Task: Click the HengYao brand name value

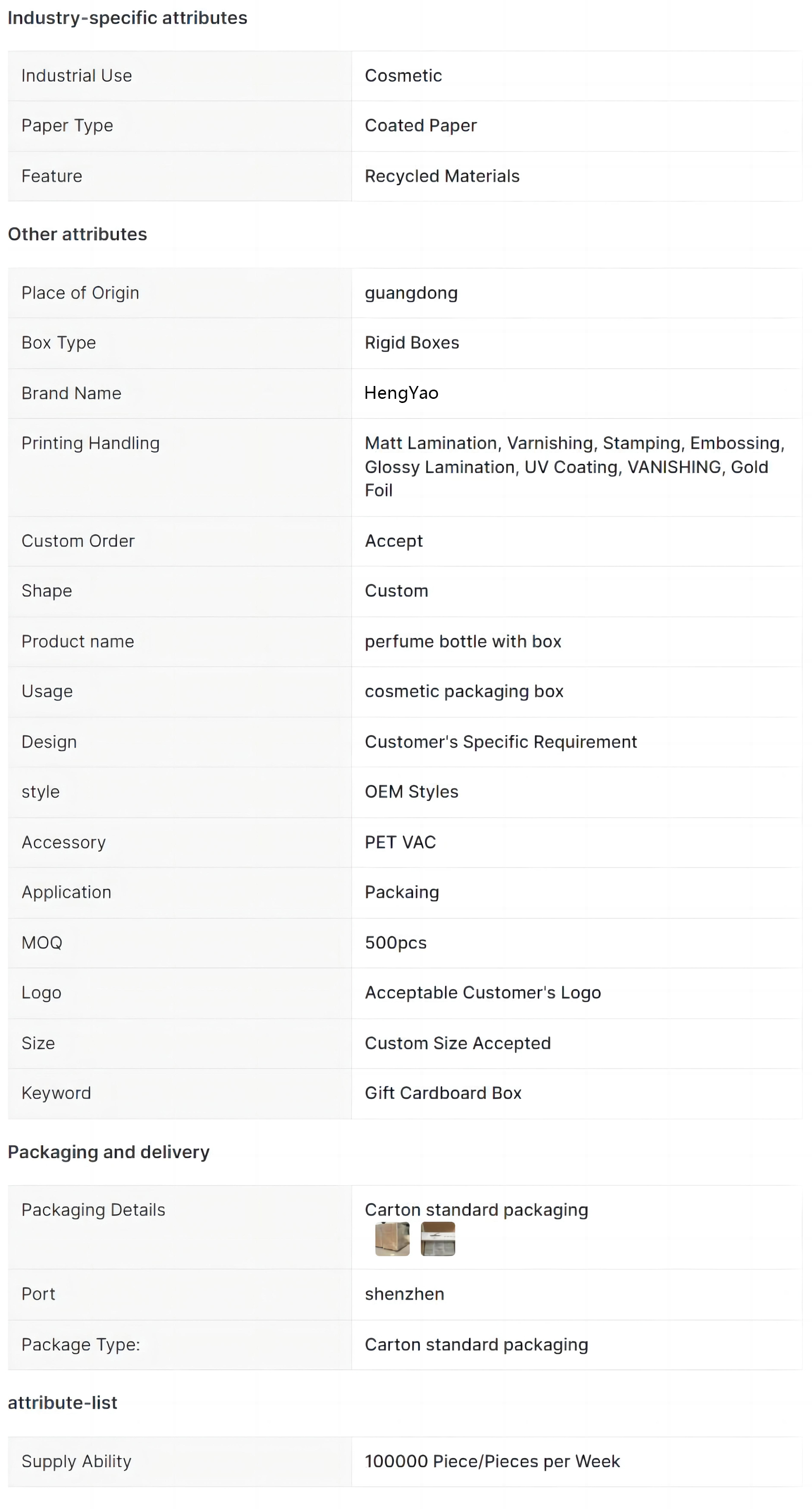Action: tap(401, 393)
